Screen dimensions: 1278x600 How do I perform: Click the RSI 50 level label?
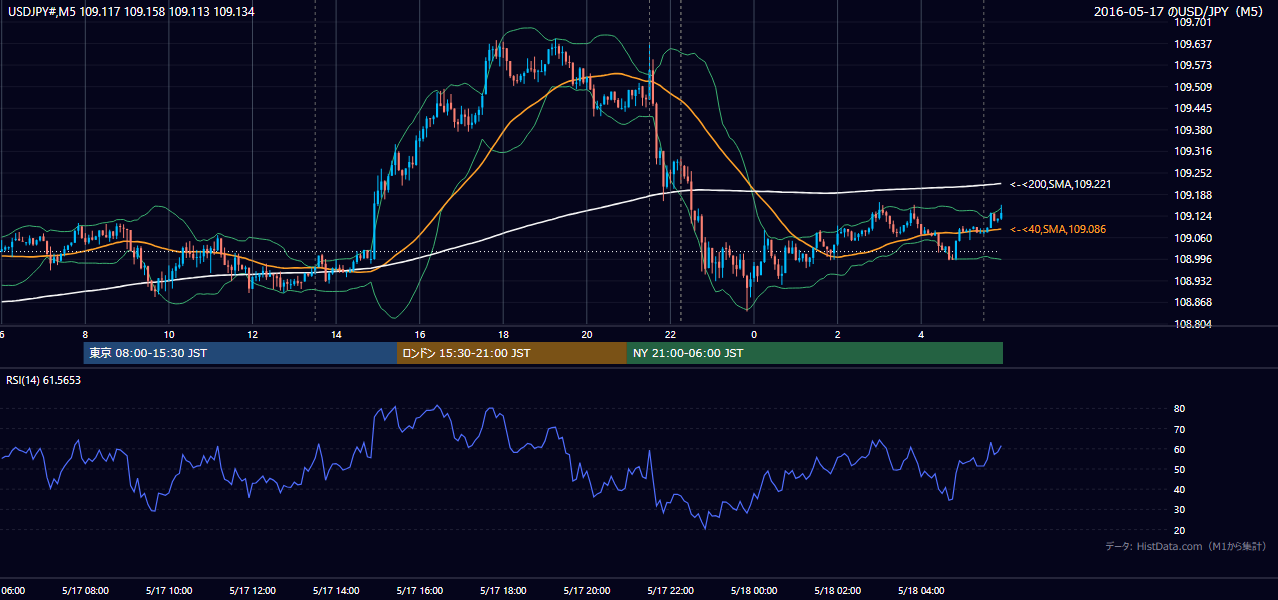tap(1180, 470)
